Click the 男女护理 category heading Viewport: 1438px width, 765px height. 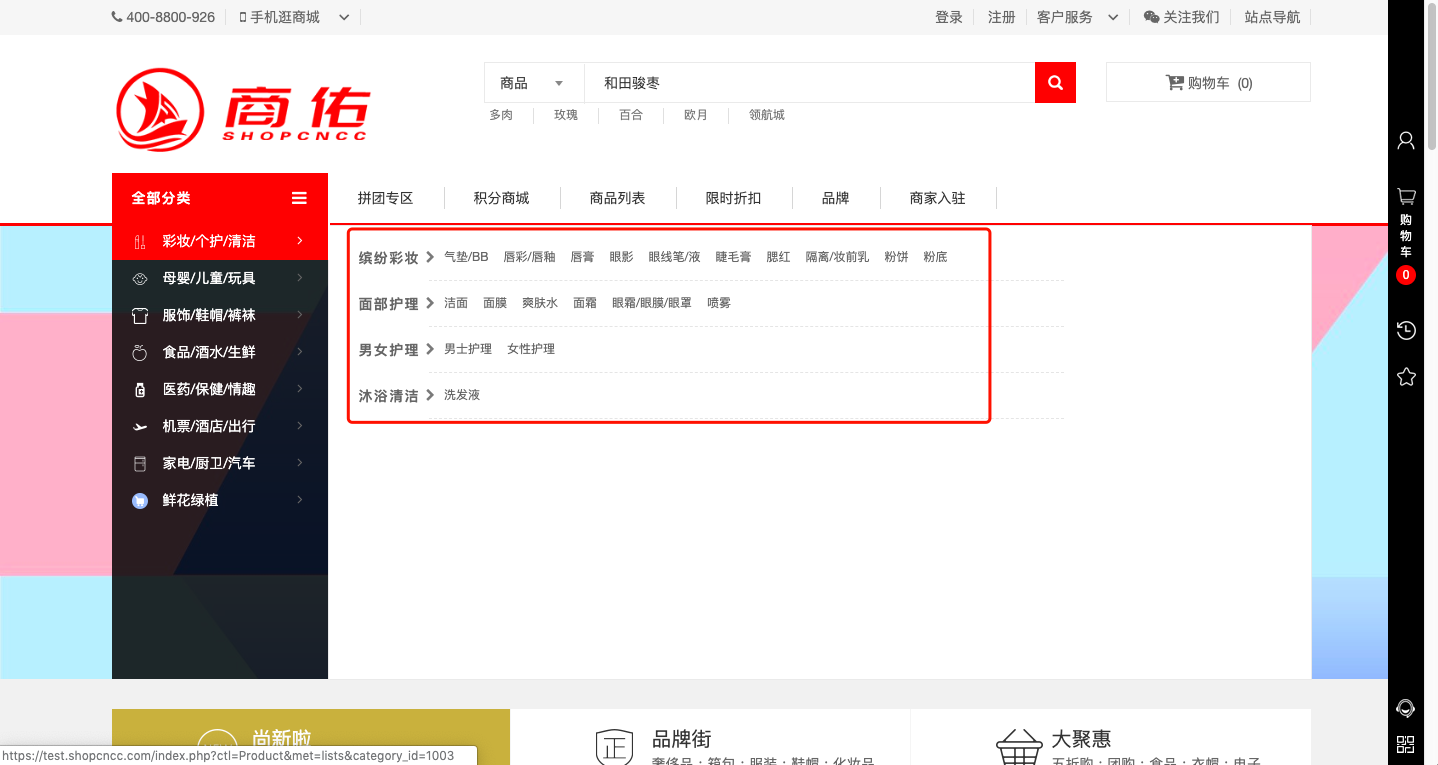pos(389,350)
